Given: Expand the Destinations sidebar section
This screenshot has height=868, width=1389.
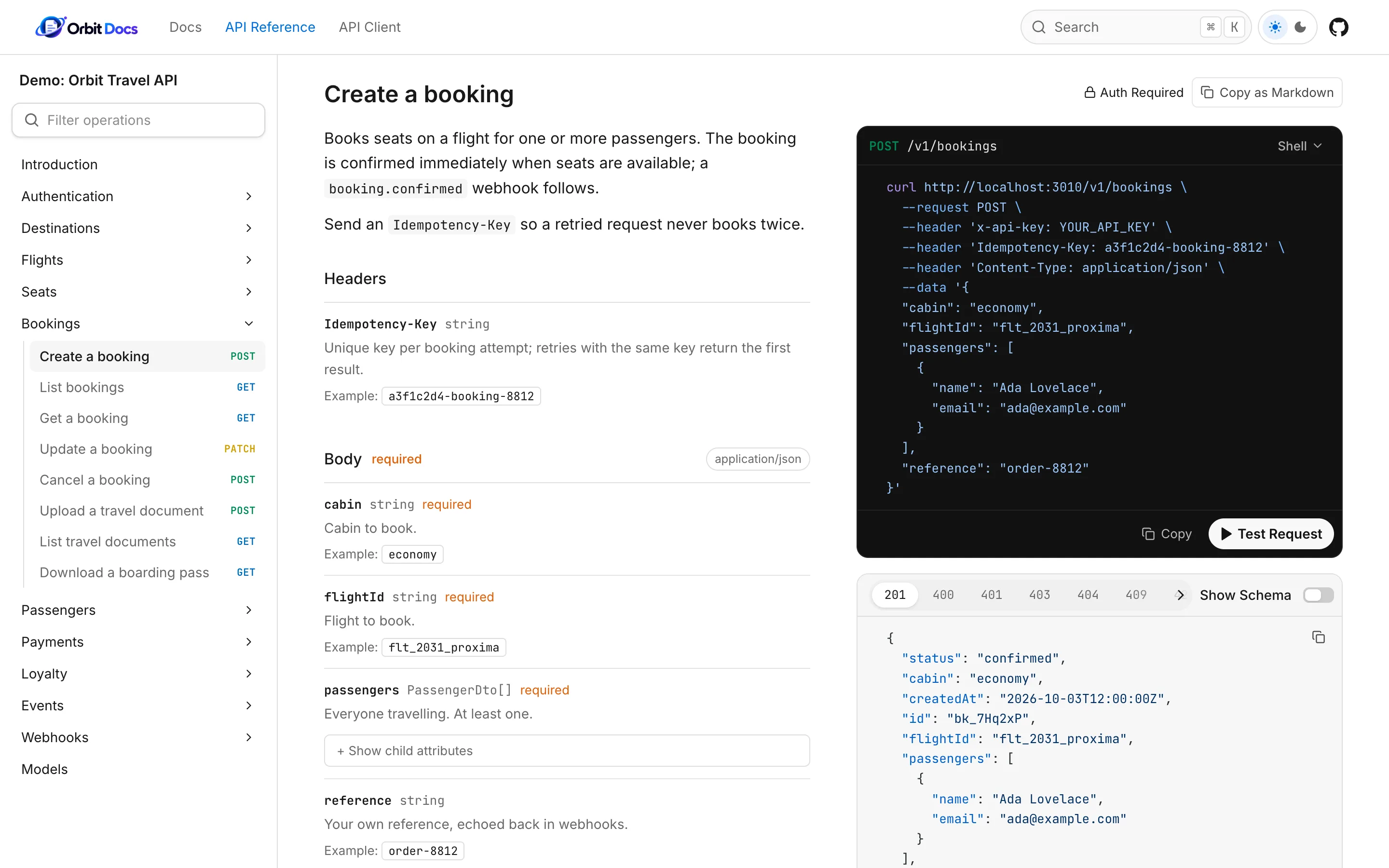Looking at the screenshot, I should 138,228.
